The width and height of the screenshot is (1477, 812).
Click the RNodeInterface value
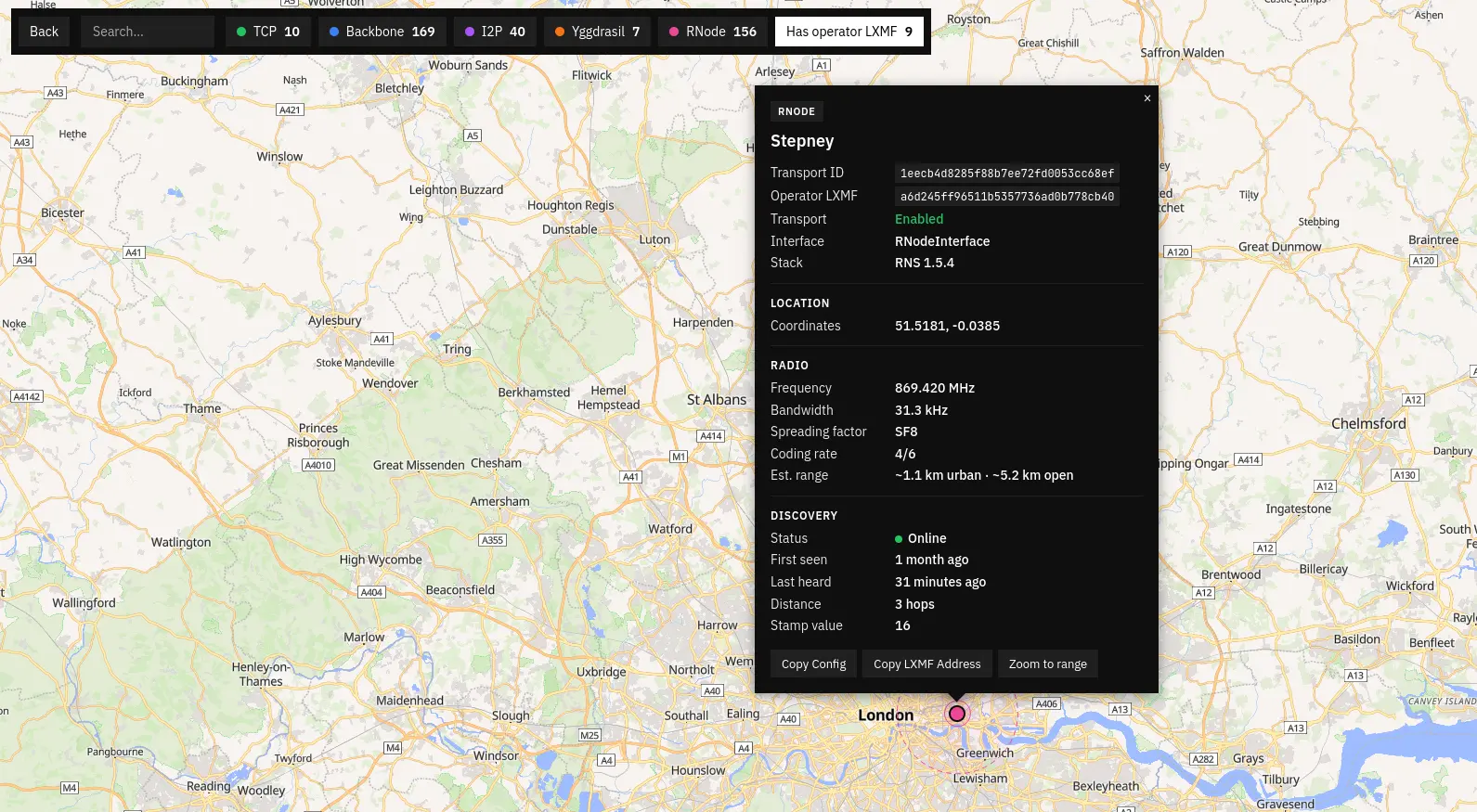pyautogui.click(x=942, y=241)
